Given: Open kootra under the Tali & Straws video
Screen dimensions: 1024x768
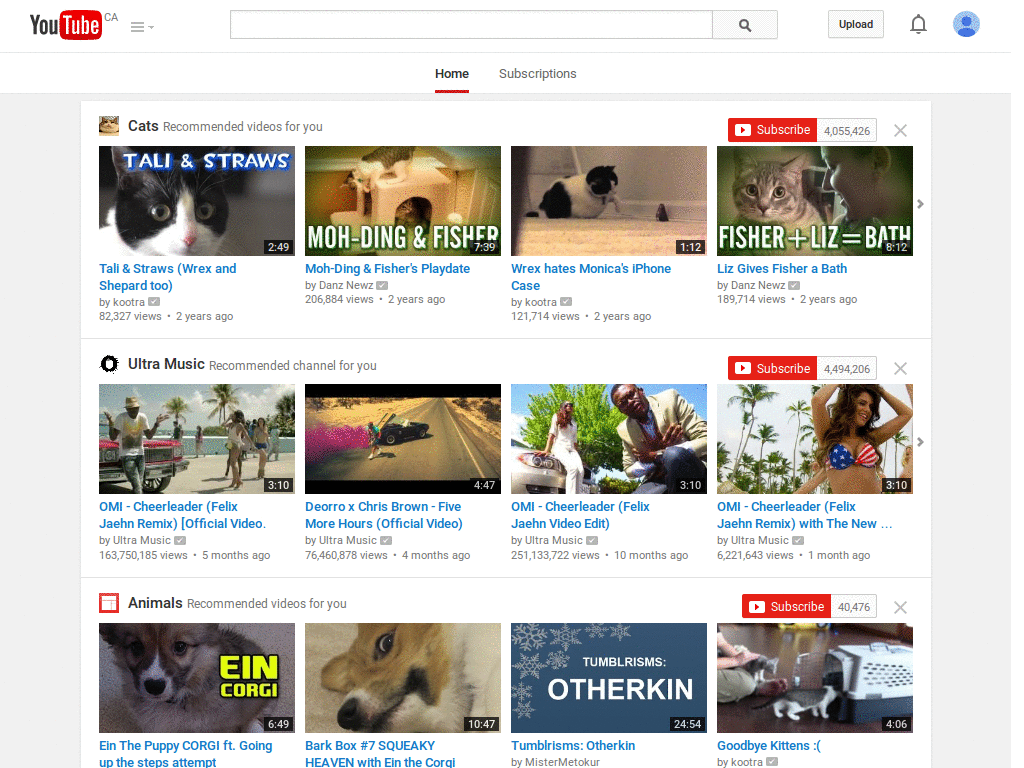Looking at the screenshot, I should pyautogui.click(x=129, y=302).
